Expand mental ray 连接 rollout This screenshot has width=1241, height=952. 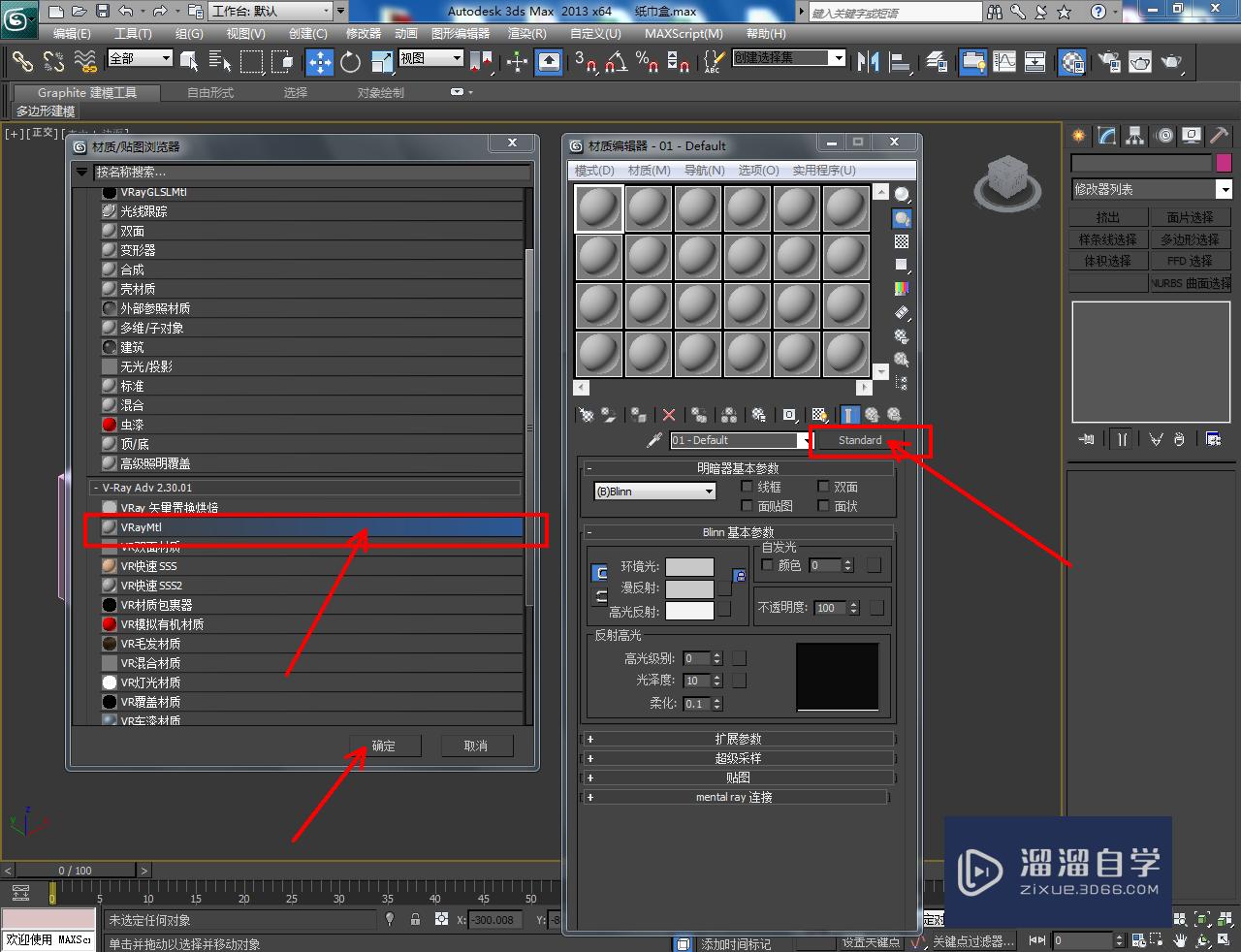coord(735,797)
